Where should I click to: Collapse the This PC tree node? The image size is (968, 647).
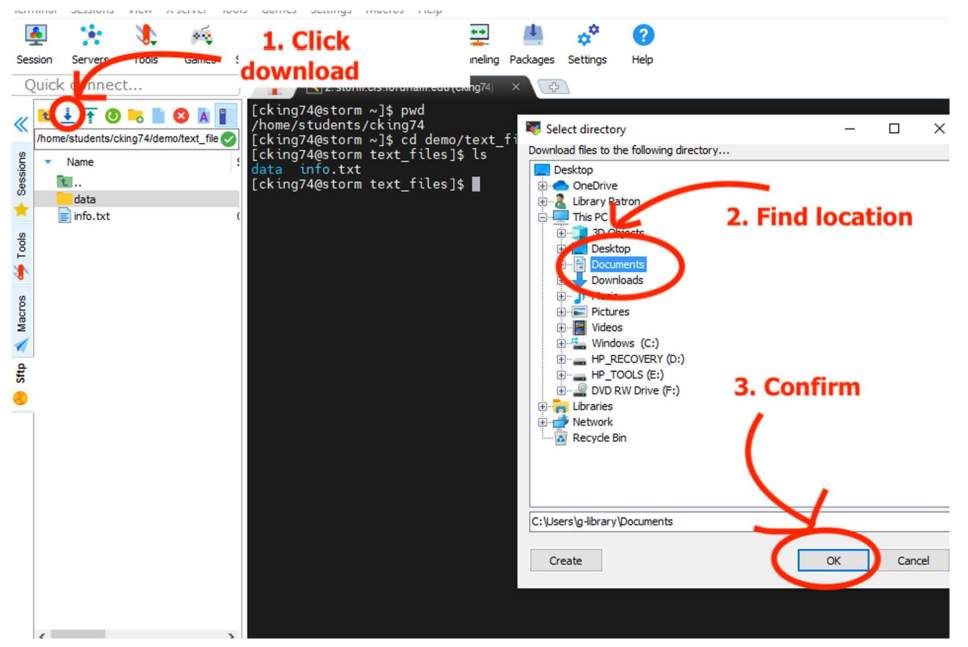[x=543, y=217]
